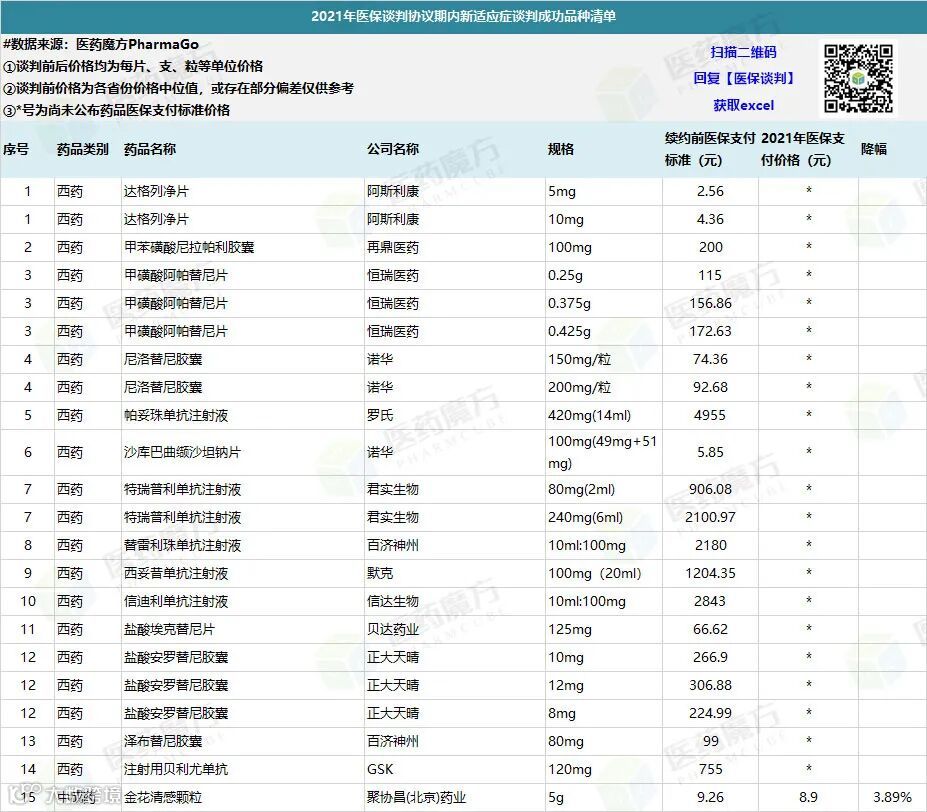
Task: Select the '100mg(49mg+51mg)' specification cell
Action: [602, 452]
